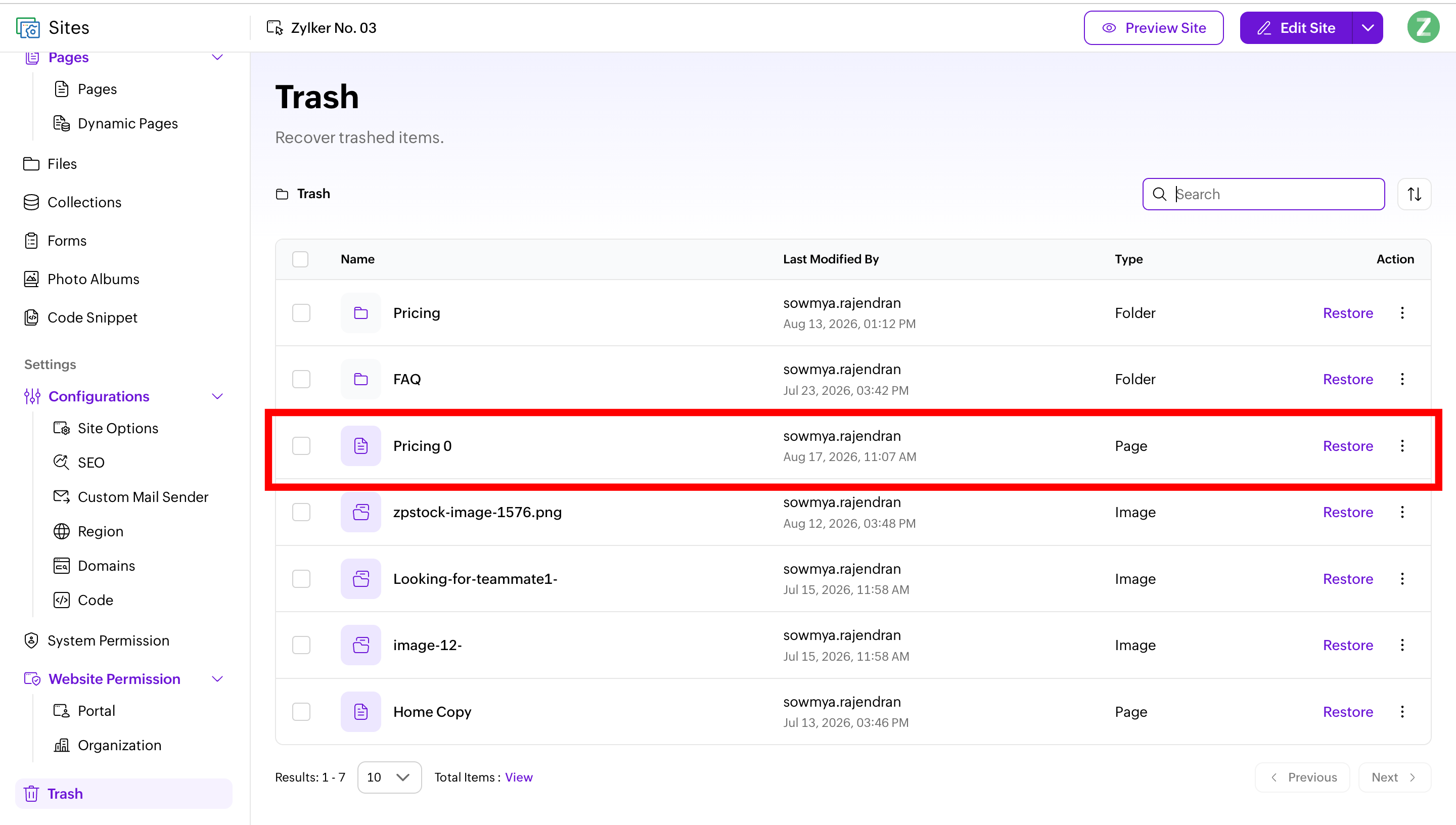Viewport: 1456px width, 825px height.
Task: Click the Edit Site button
Action: tap(1296, 28)
